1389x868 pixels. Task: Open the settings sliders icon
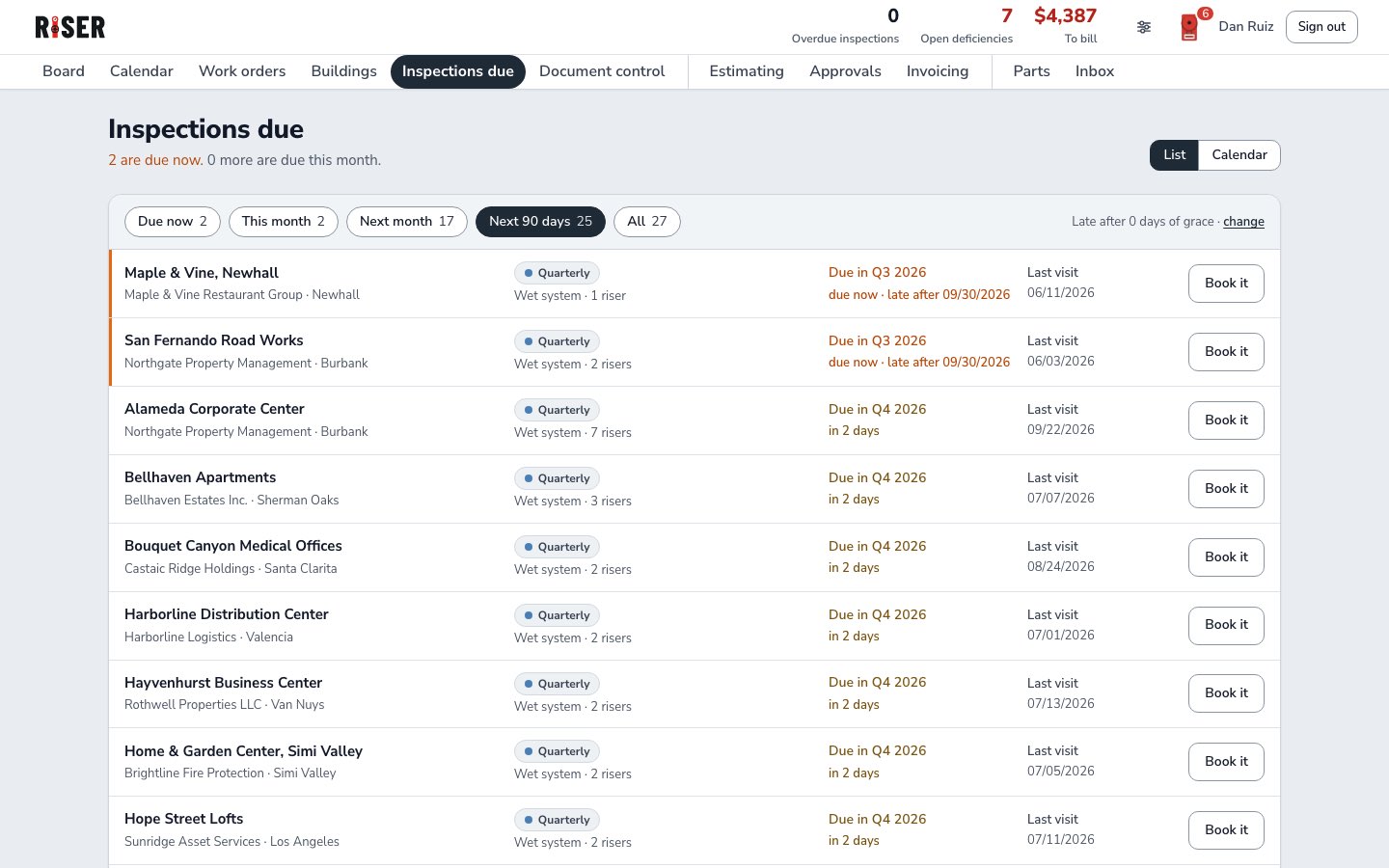tap(1144, 27)
